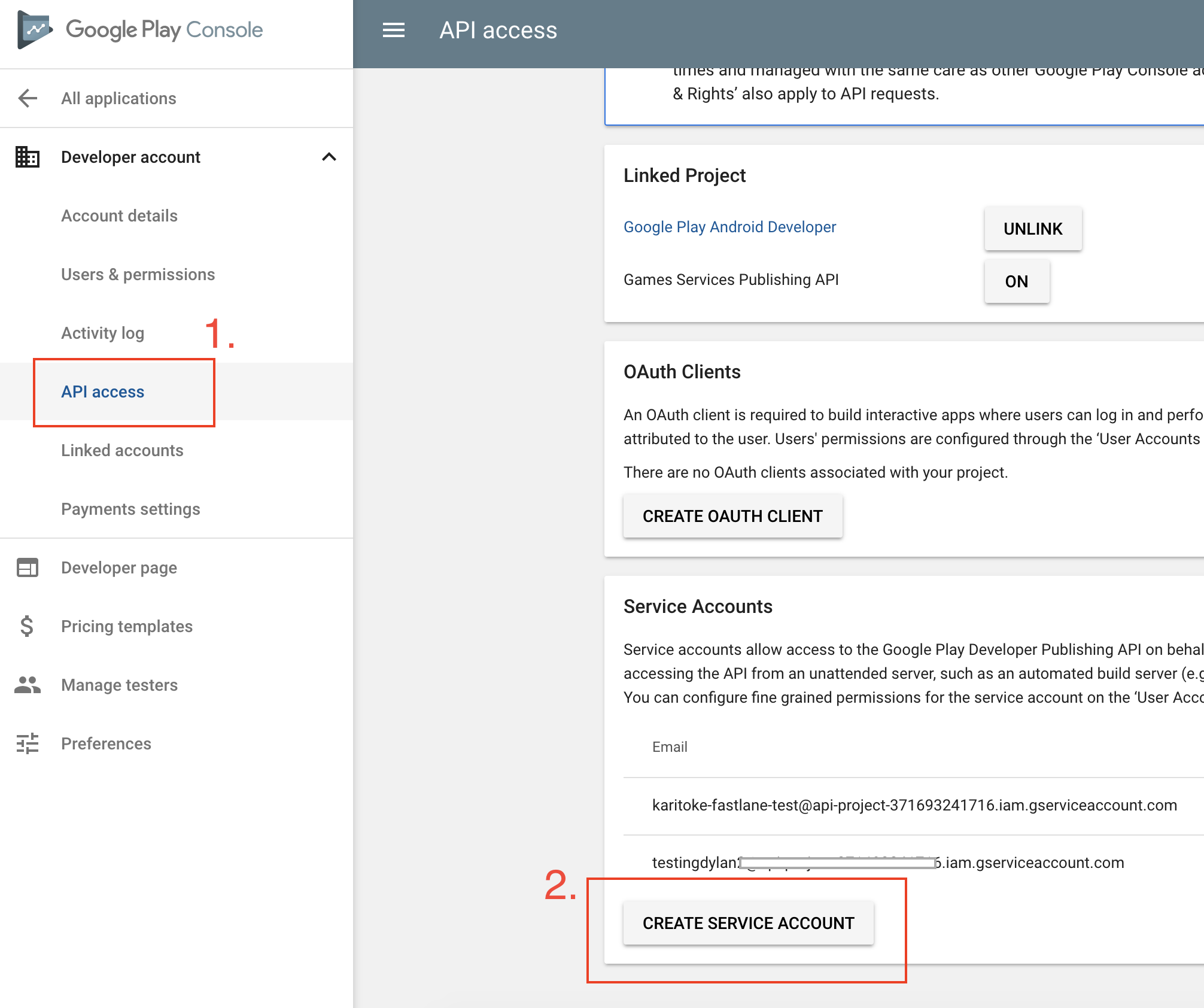This screenshot has height=1008, width=1204.
Task: Select the hamburger menu icon
Action: 394,31
